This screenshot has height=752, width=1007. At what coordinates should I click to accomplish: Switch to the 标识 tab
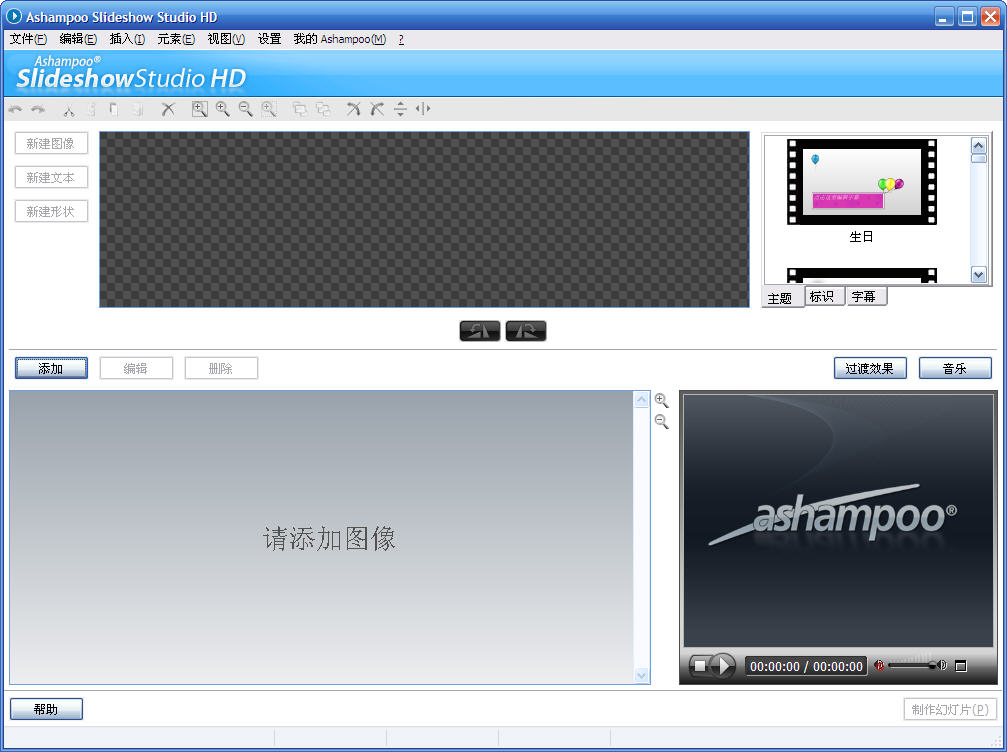tap(823, 296)
